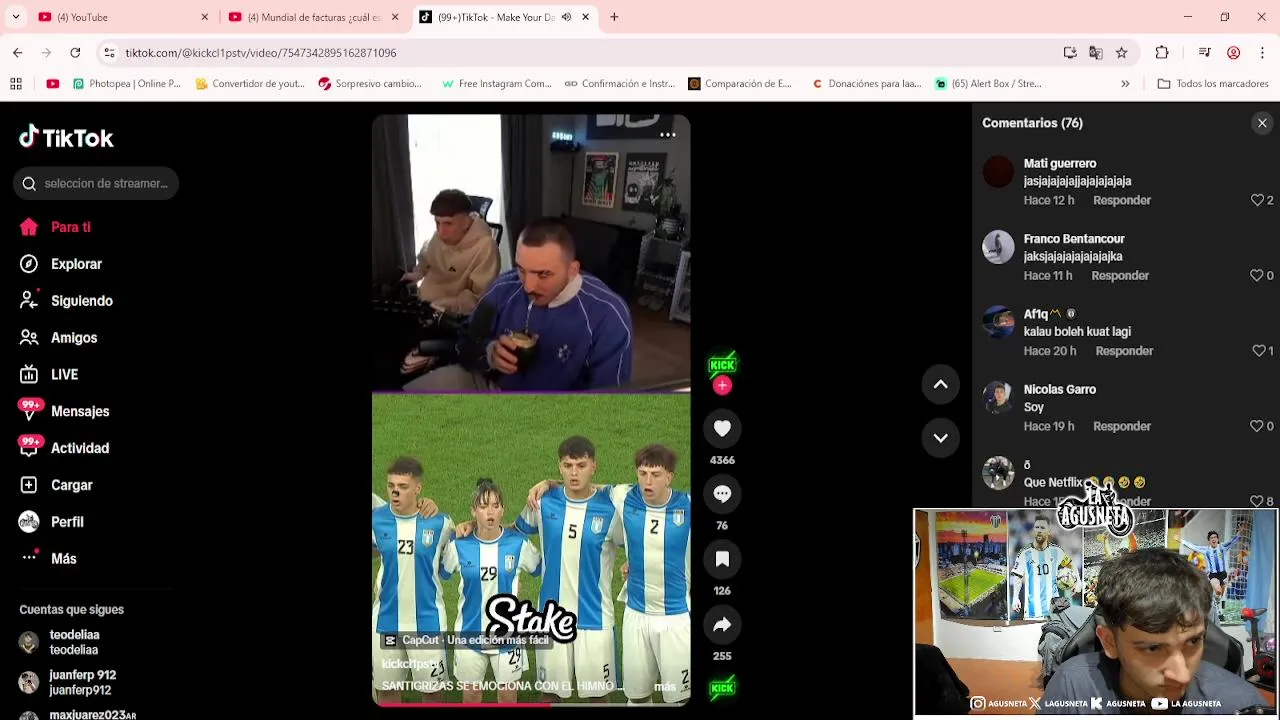Expand video caption with más

665,686
